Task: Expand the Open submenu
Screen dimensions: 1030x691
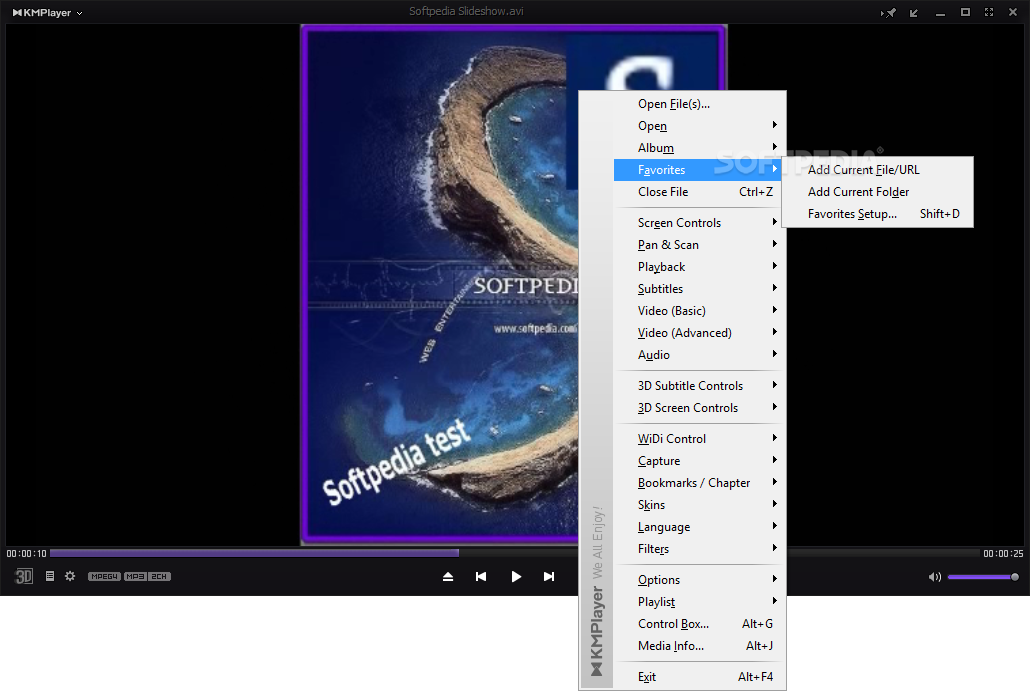Action: [x=700, y=125]
